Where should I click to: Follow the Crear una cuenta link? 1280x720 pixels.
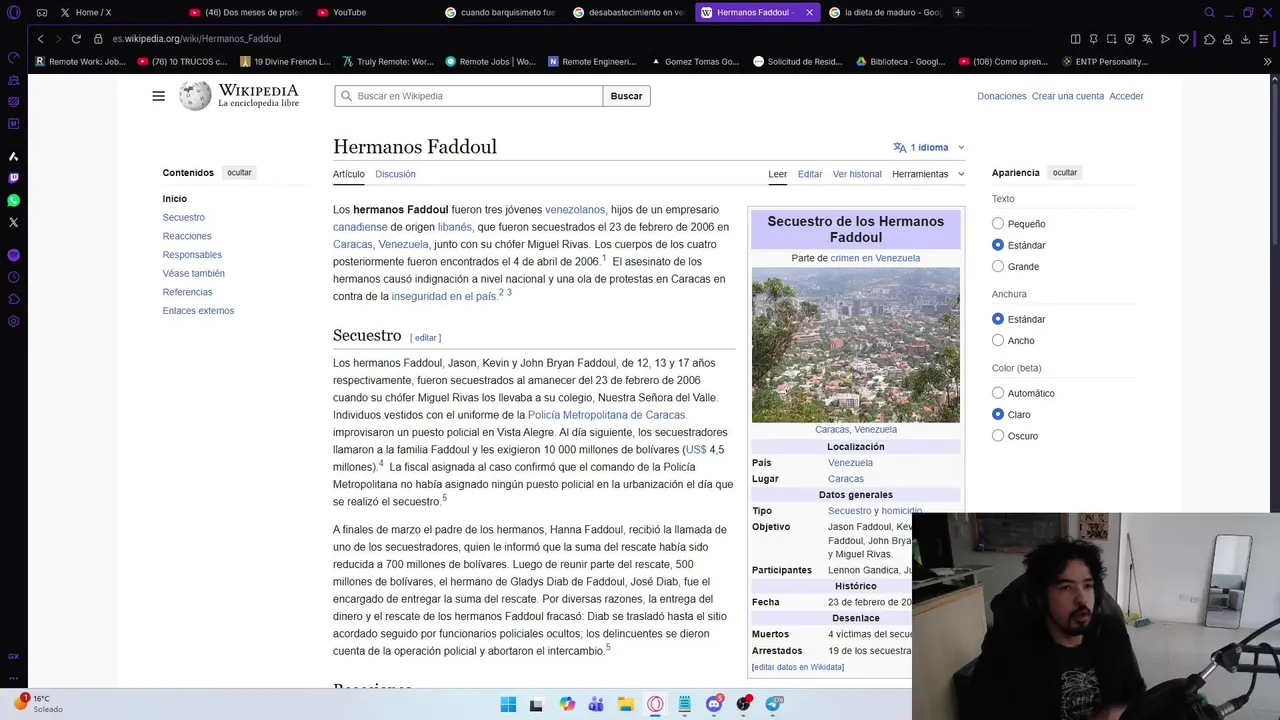[x=1068, y=96]
